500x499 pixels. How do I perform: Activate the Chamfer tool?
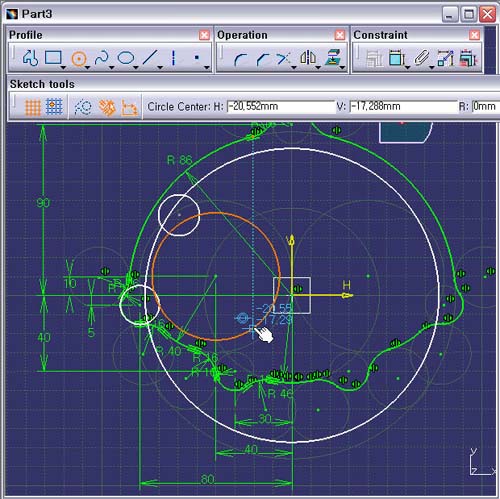pos(263,59)
